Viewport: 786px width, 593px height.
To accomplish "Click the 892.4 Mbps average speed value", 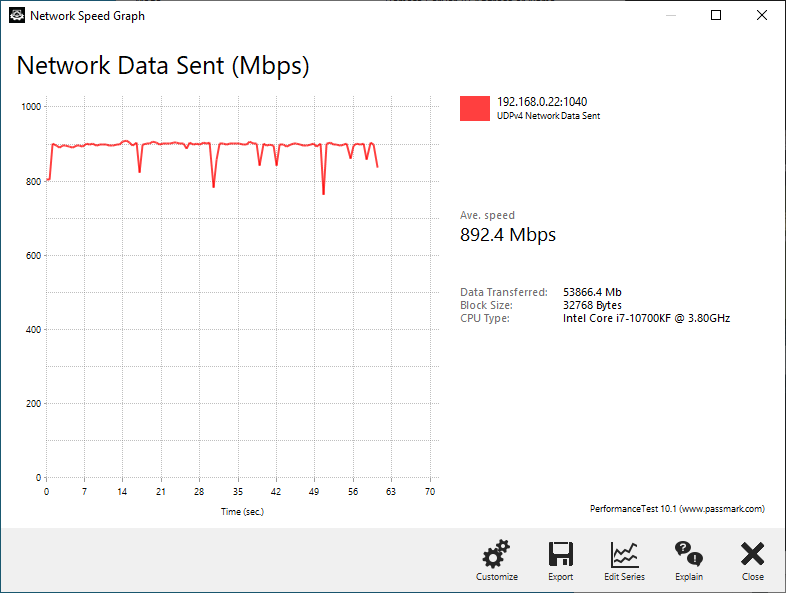I will click(508, 235).
